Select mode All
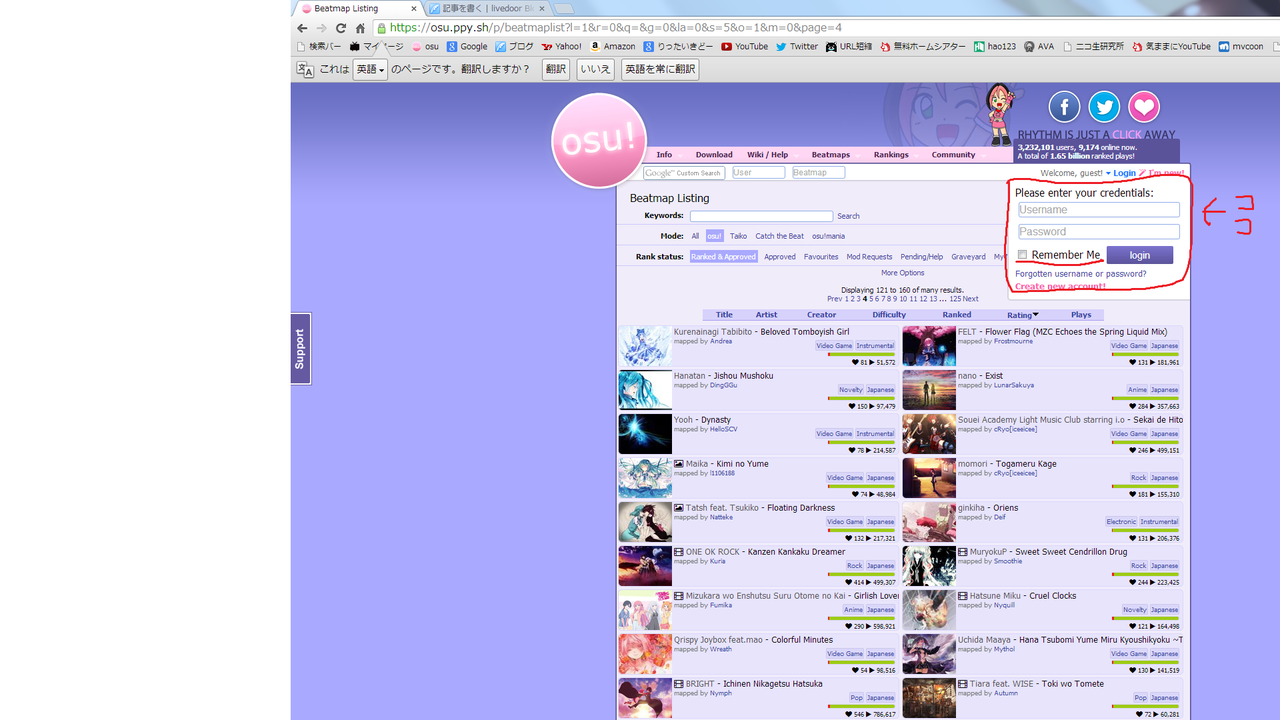1280x720 pixels. pos(695,236)
